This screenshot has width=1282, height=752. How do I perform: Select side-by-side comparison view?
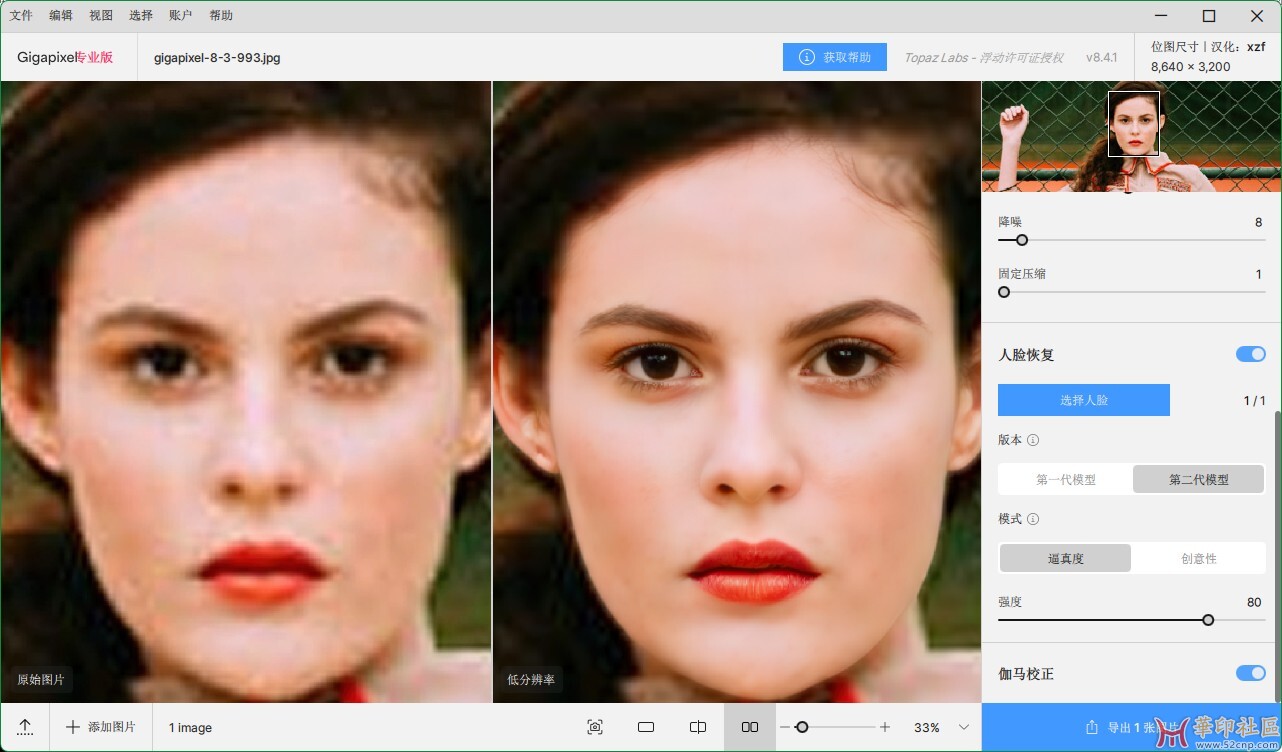click(750, 727)
